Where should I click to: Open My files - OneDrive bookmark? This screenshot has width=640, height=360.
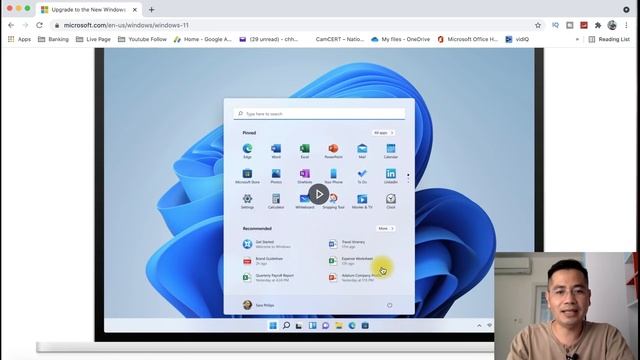400,39
